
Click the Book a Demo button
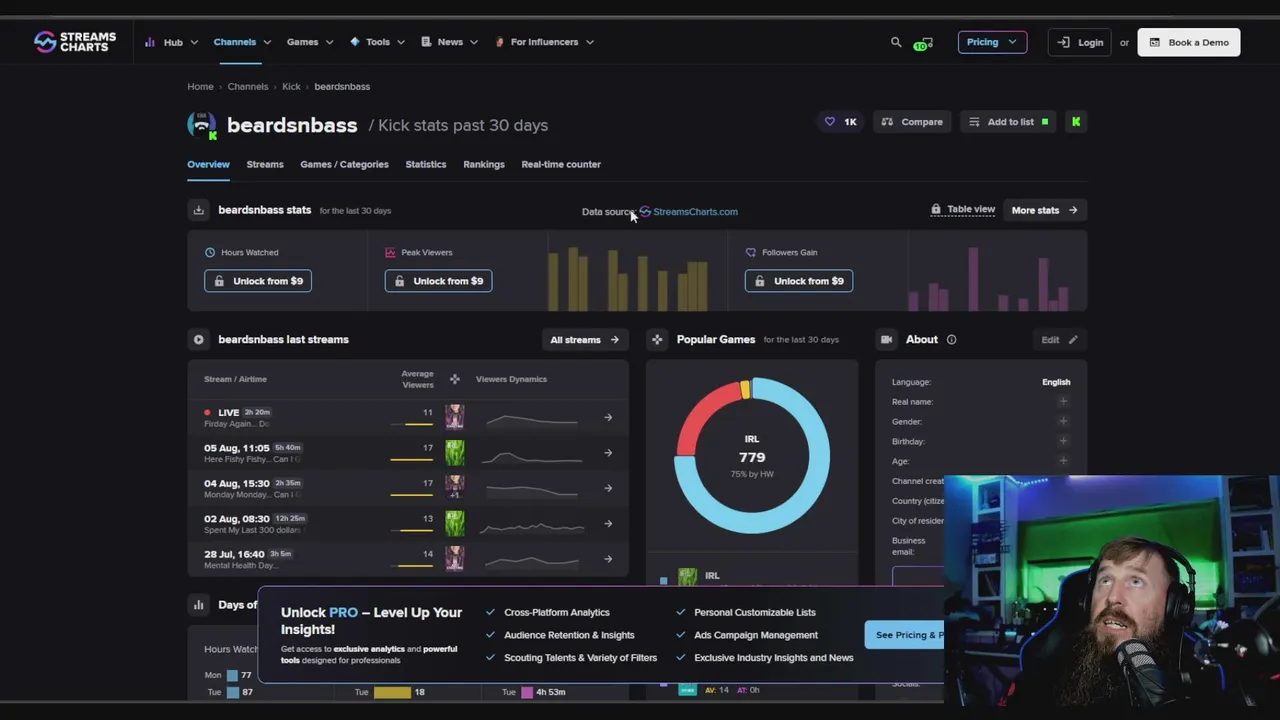pyautogui.click(x=1189, y=42)
